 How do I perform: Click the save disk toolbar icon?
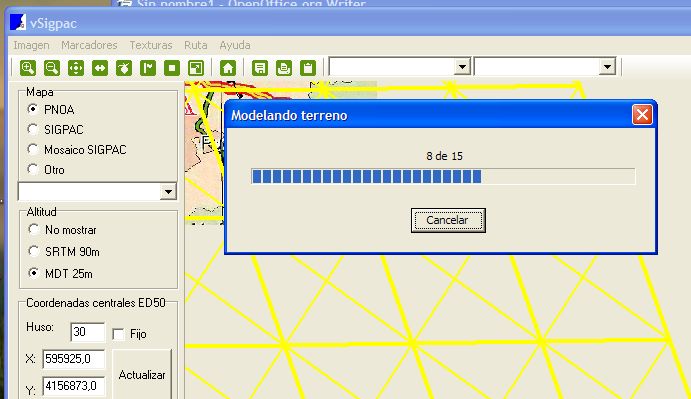point(260,68)
